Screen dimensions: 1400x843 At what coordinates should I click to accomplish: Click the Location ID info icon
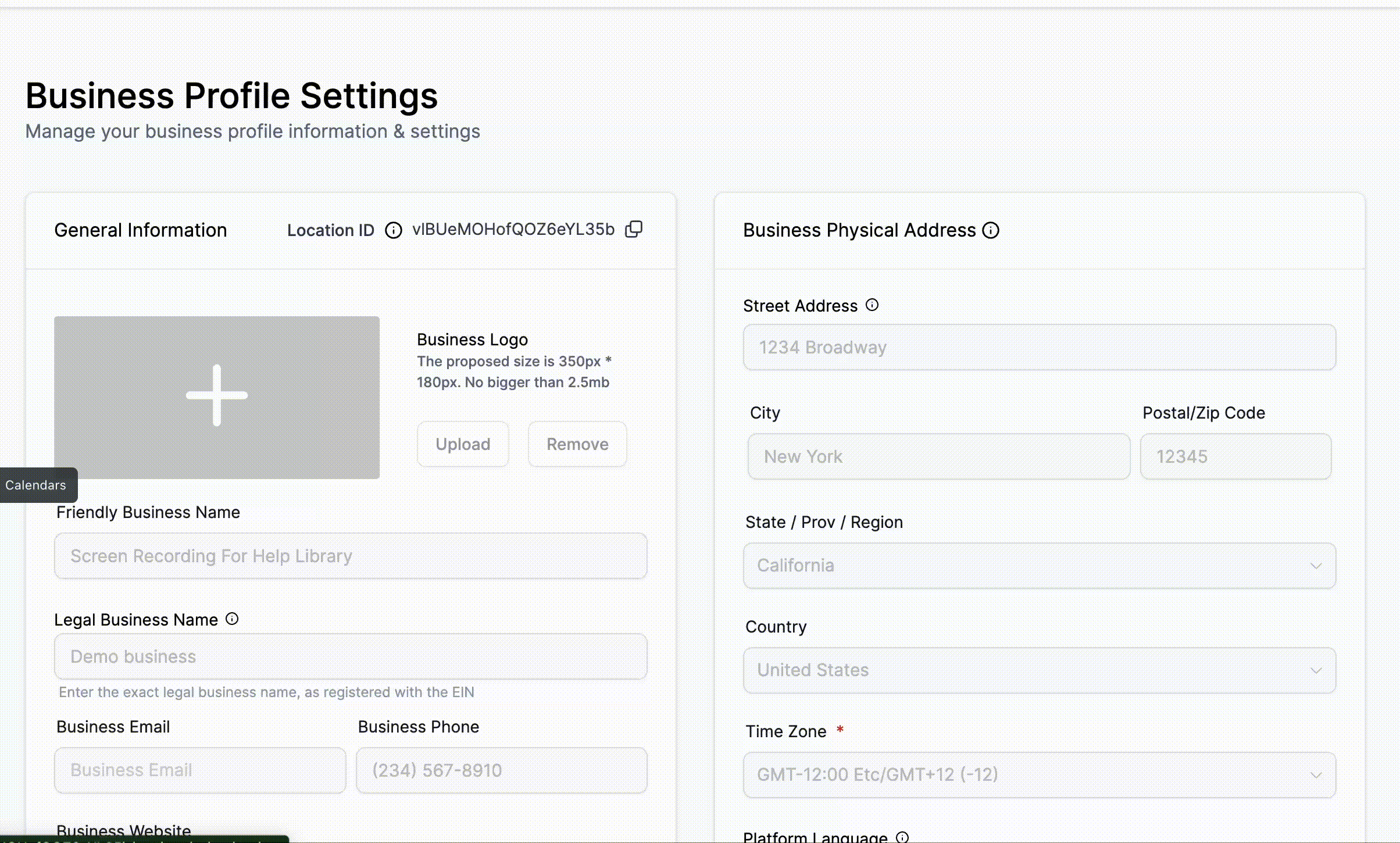click(x=394, y=230)
